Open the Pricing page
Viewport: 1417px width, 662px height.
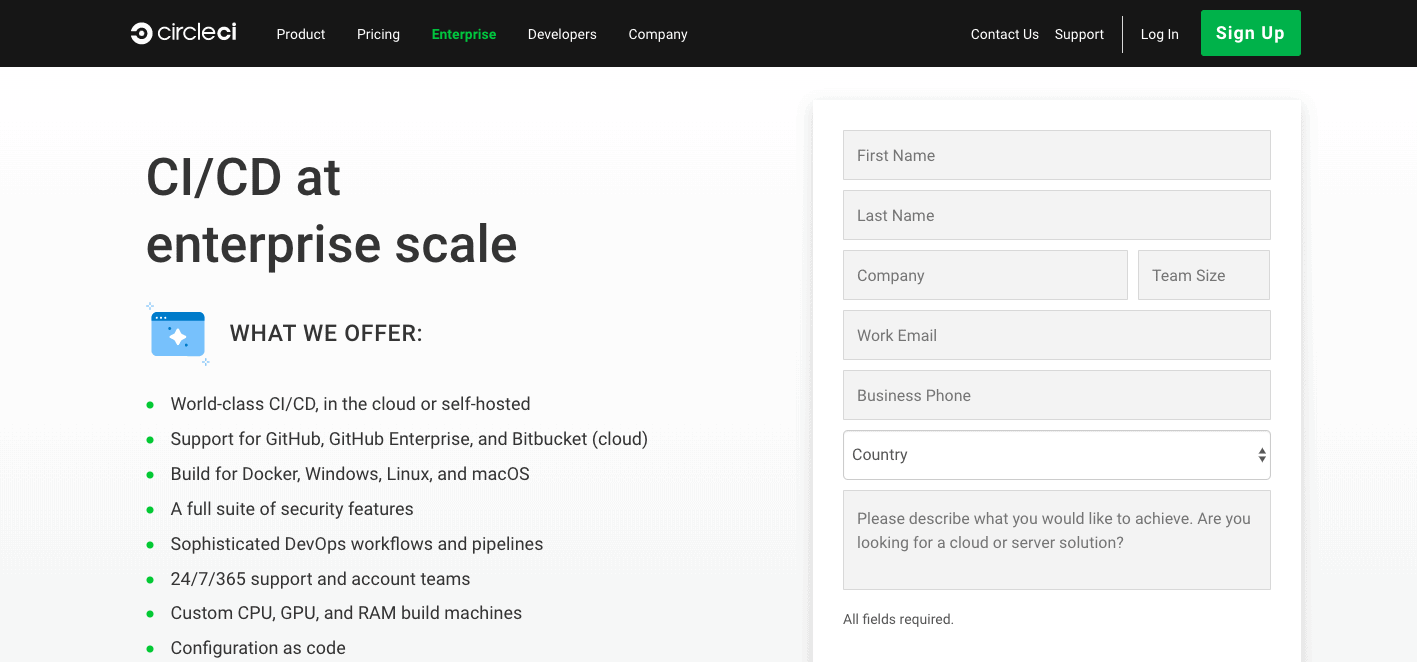coord(378,34)
